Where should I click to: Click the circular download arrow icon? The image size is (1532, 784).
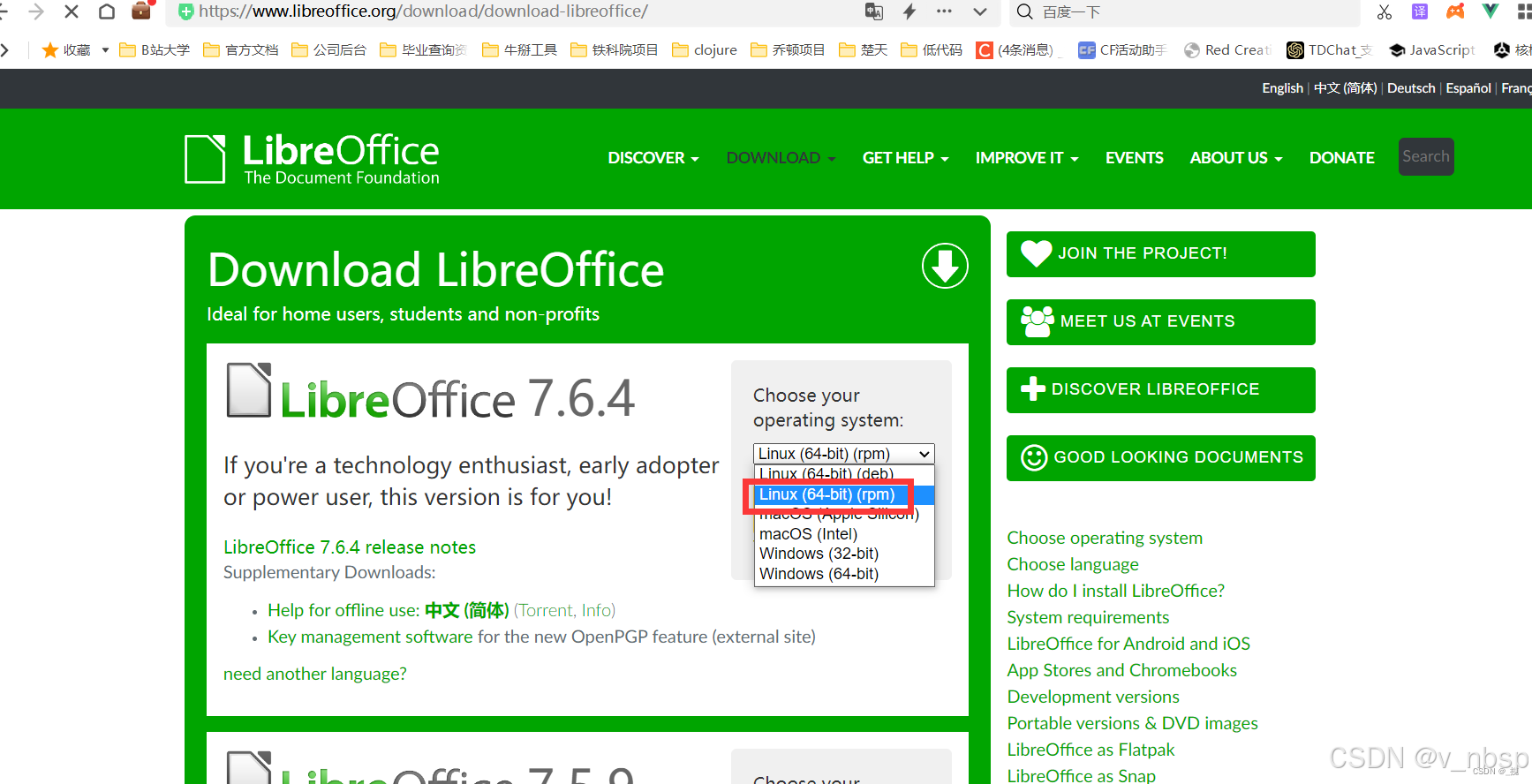pyautogui.click(x=945, y=266)
